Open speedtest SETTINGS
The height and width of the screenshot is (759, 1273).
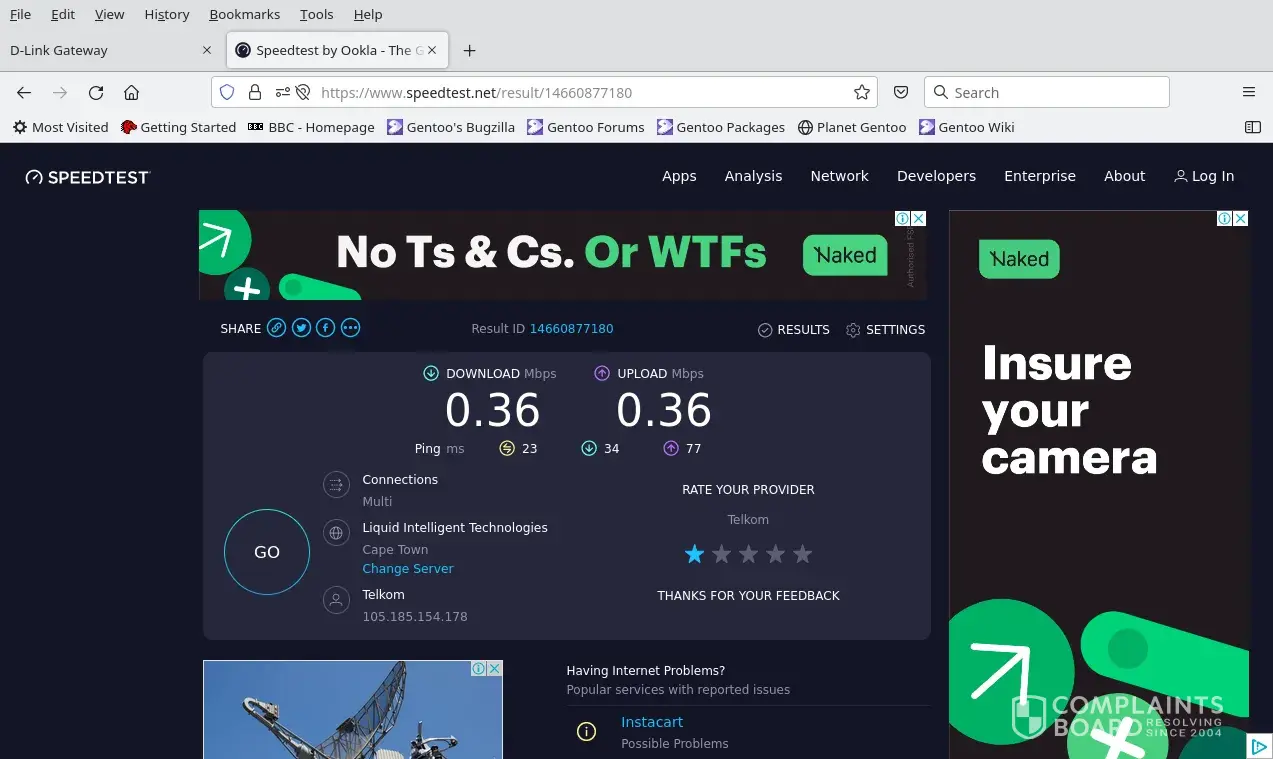point(885,330)
